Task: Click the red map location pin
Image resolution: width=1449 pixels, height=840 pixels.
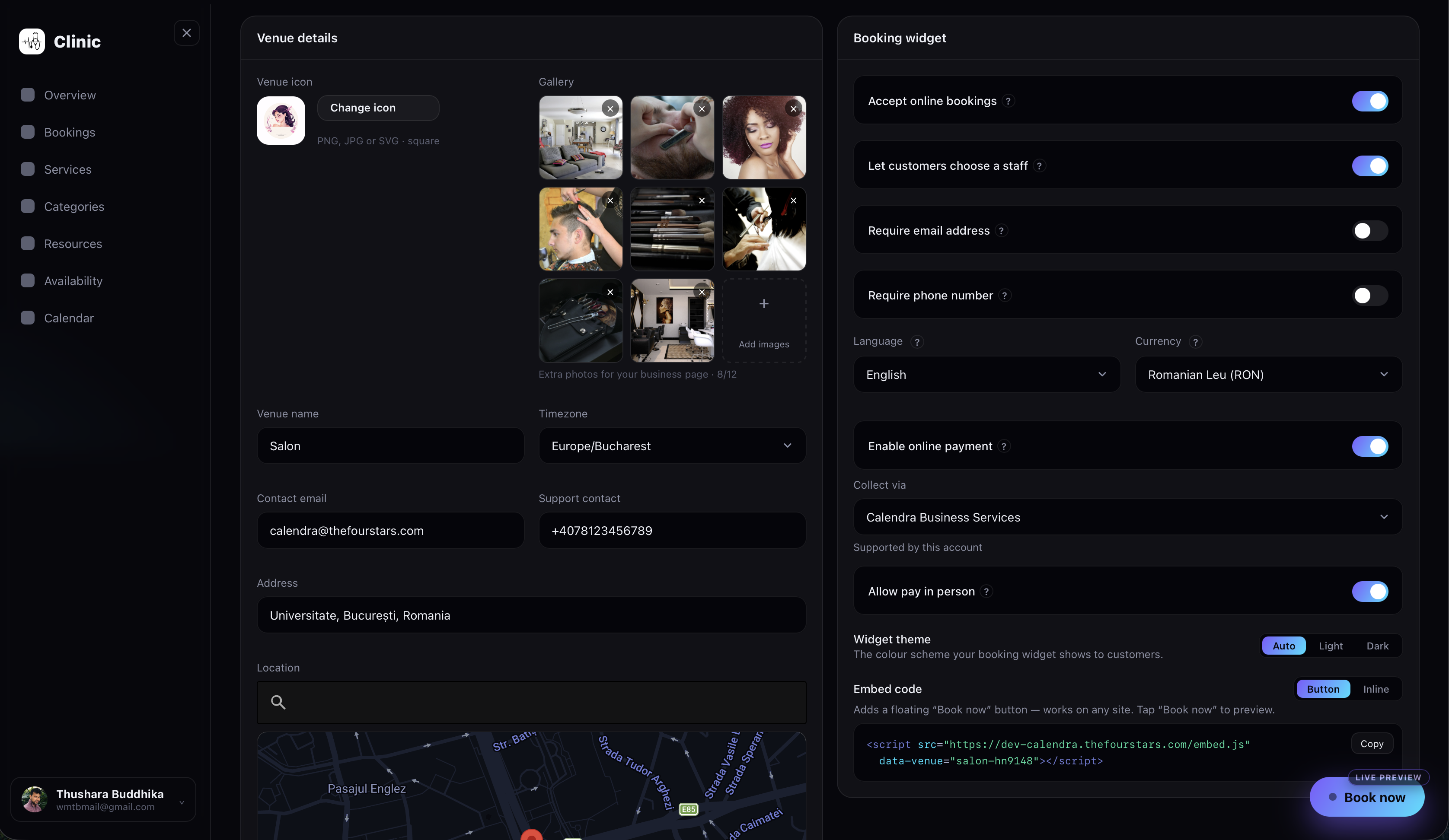Action: (531, 835)
